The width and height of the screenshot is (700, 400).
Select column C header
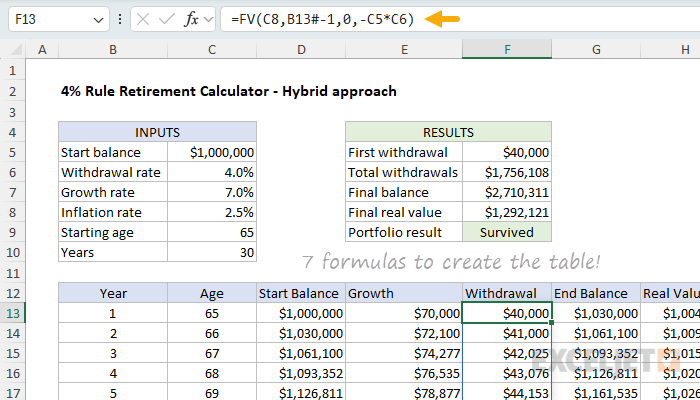point(212,49)
